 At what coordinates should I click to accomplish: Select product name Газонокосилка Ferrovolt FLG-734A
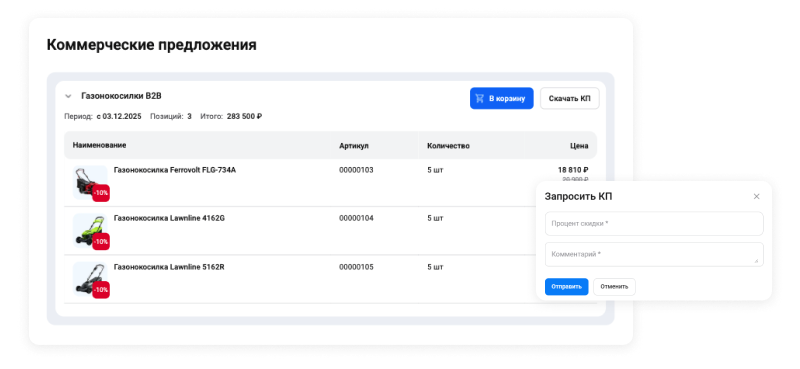(175, 170)
